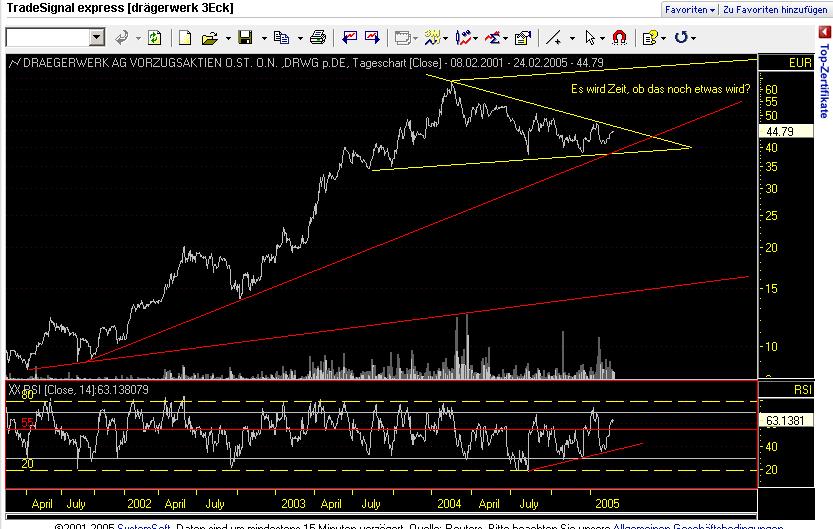Click the candlestick chart type icon

pos(463,38)
